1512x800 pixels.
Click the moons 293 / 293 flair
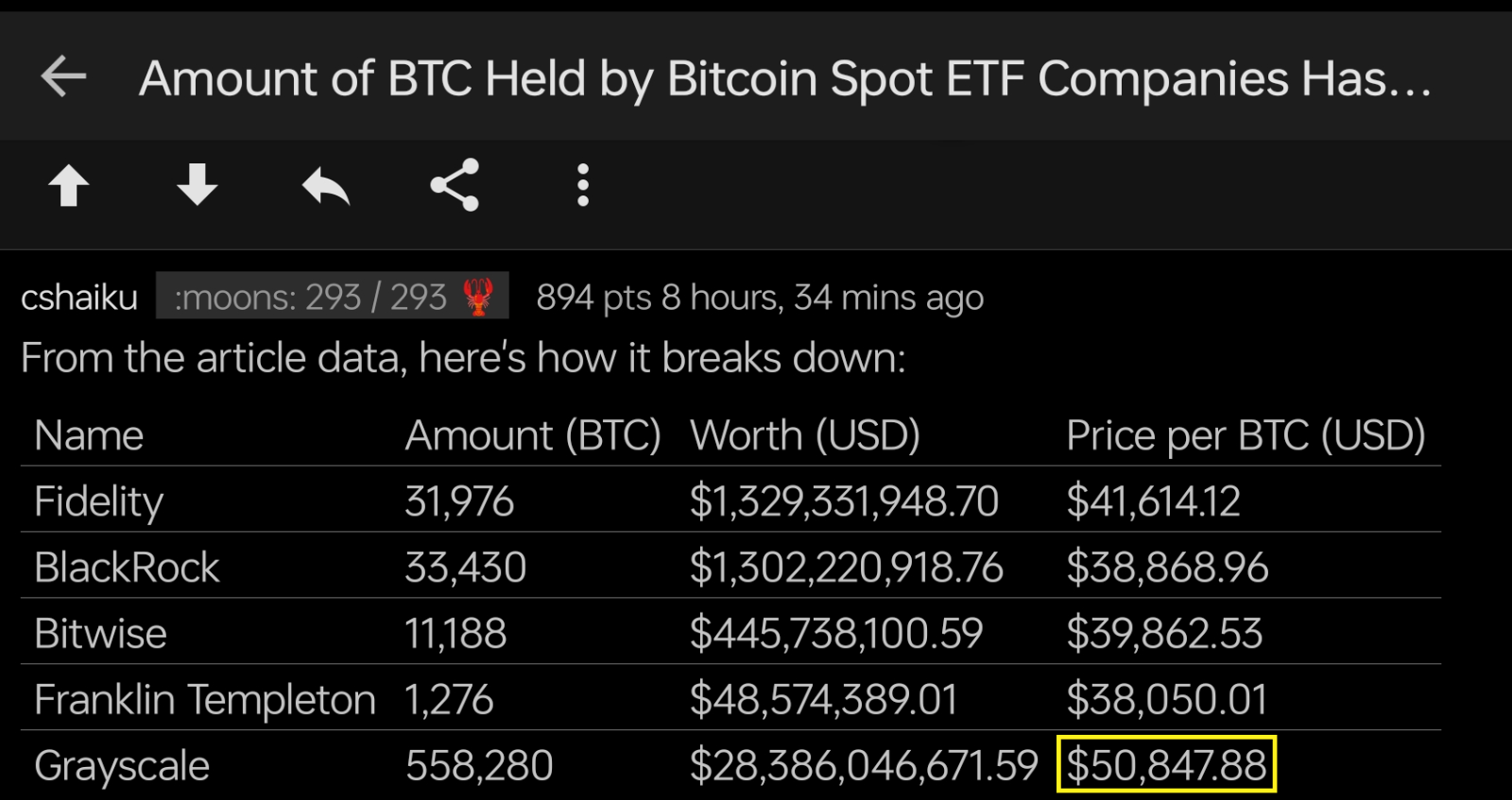tap(333, 296)
